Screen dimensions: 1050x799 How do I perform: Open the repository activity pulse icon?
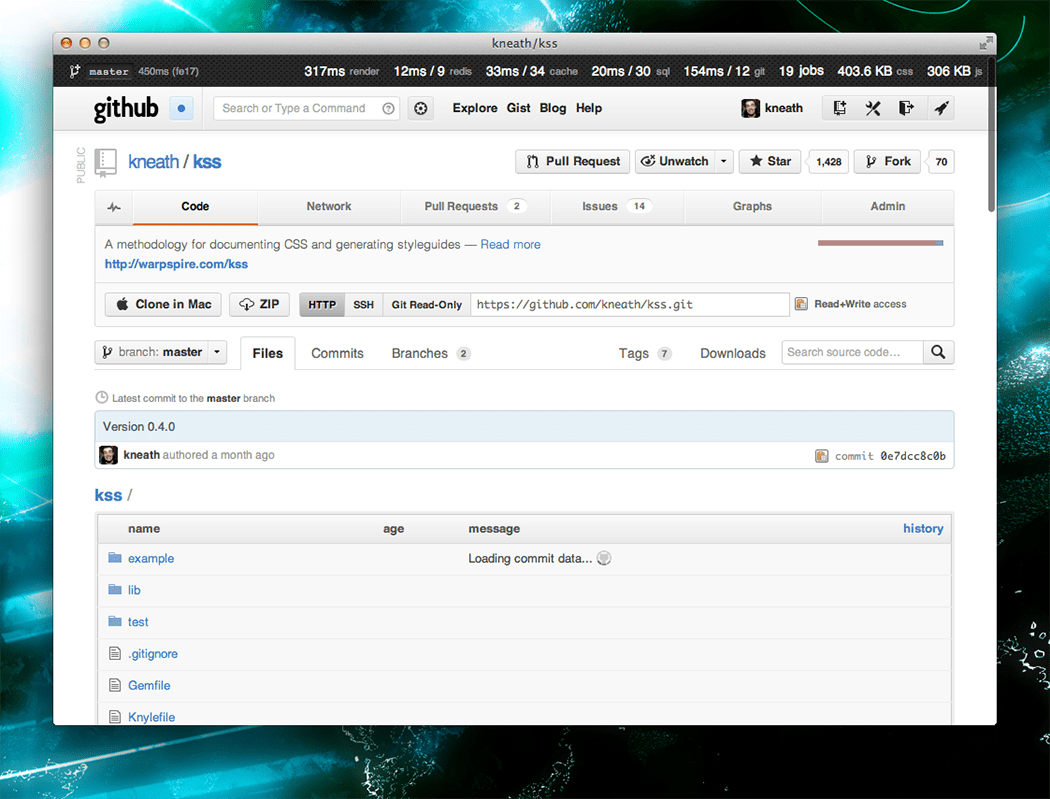click(114, 207)
